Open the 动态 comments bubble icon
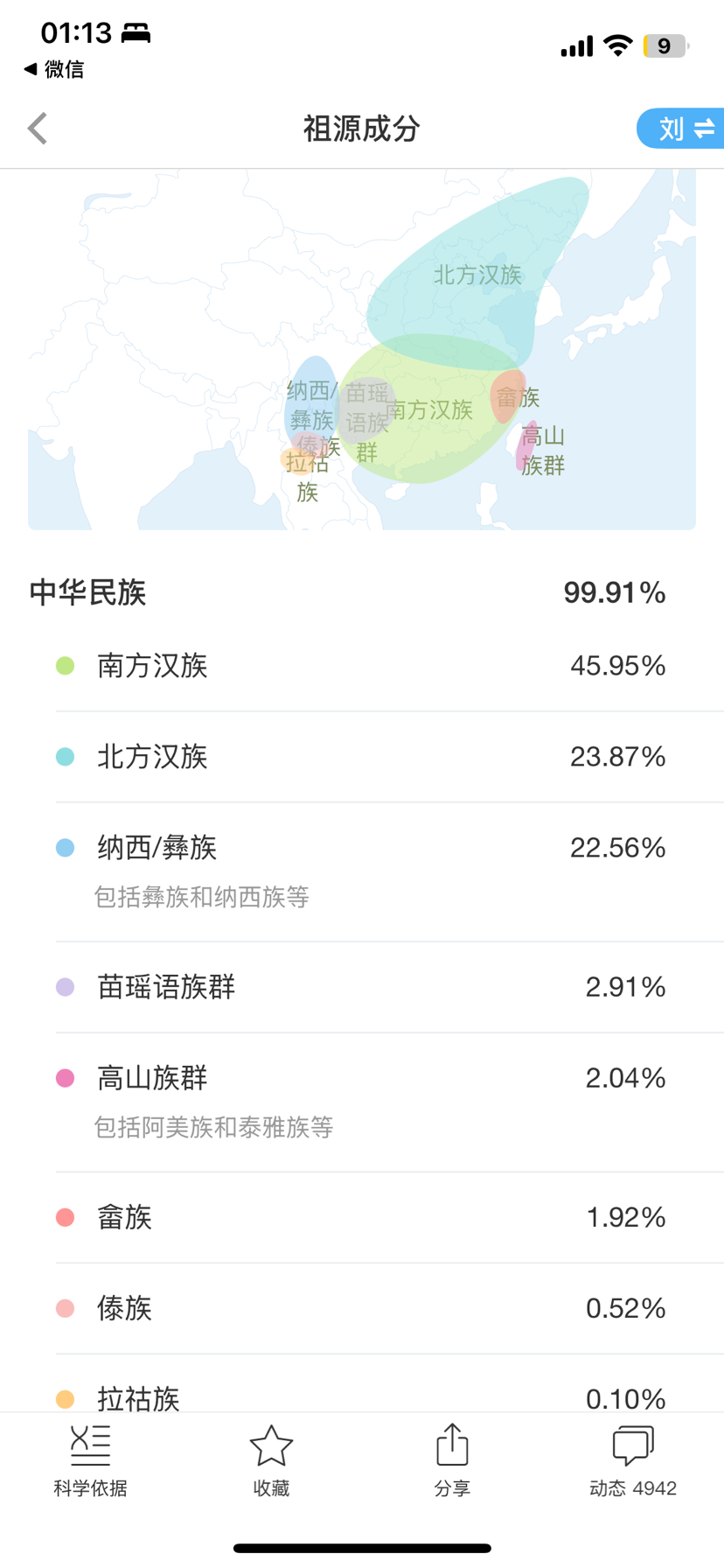The width and height of the screenshot is (724, 1568). [x=633, y=1445]
